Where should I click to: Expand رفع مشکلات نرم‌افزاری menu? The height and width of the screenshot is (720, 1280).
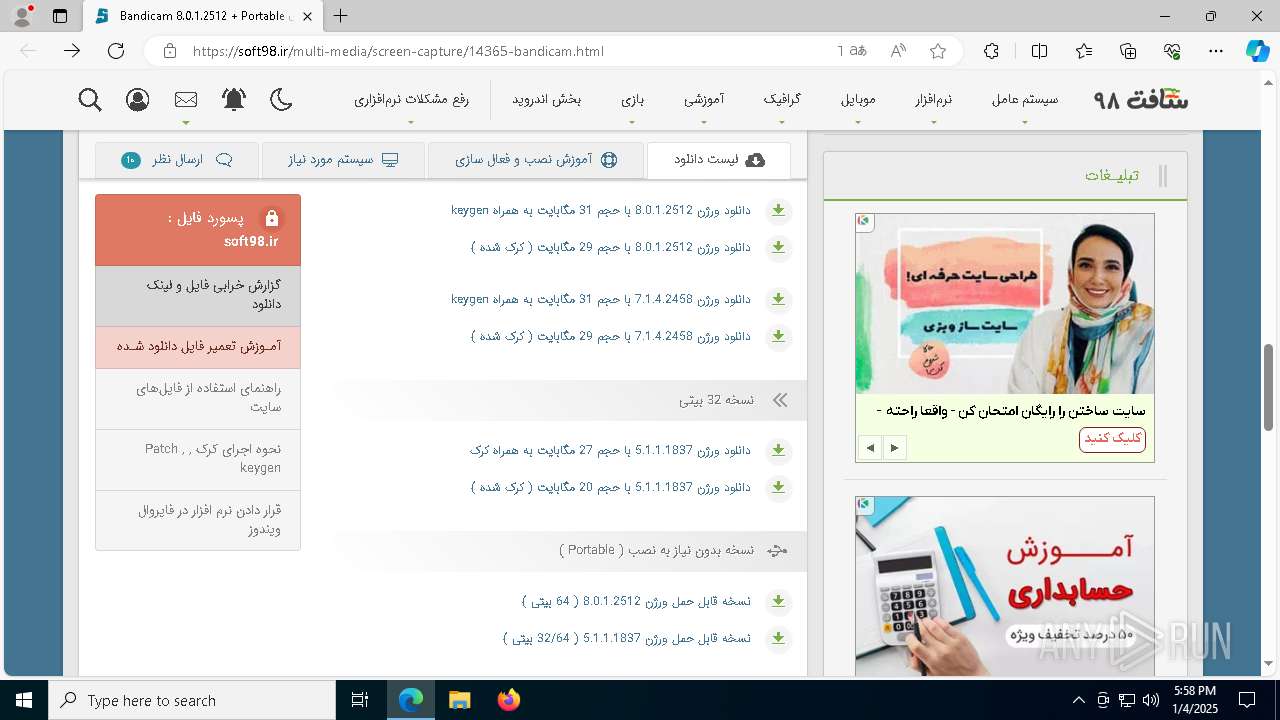[x=411, y=99]
